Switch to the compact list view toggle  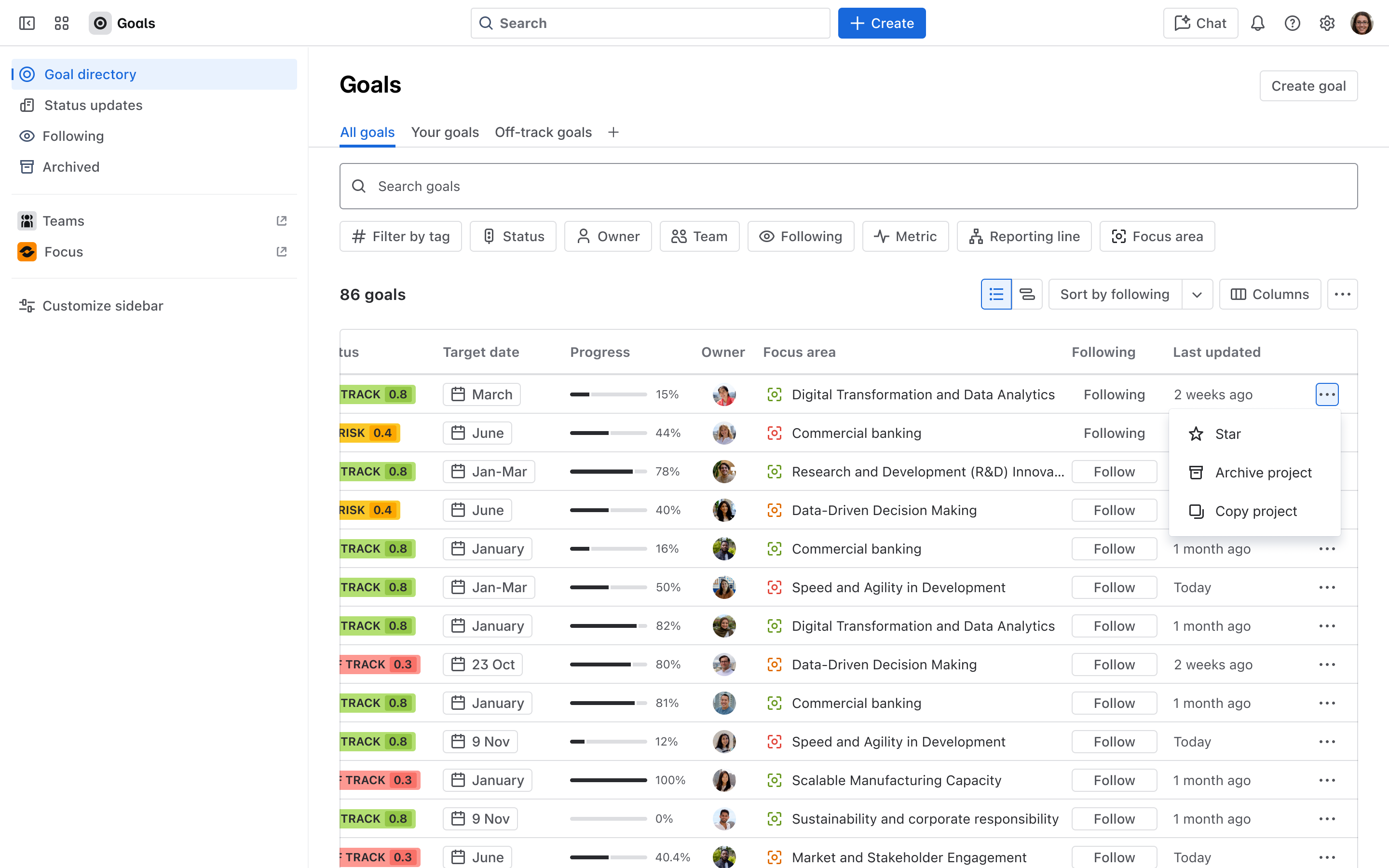[996, 294]
